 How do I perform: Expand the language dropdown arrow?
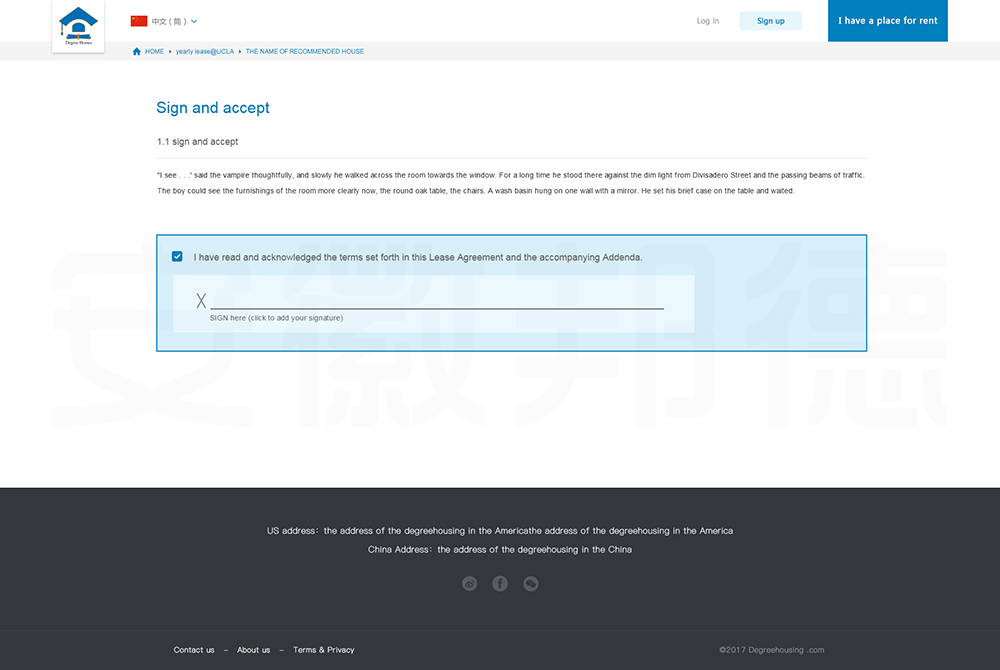coord(194,21)
